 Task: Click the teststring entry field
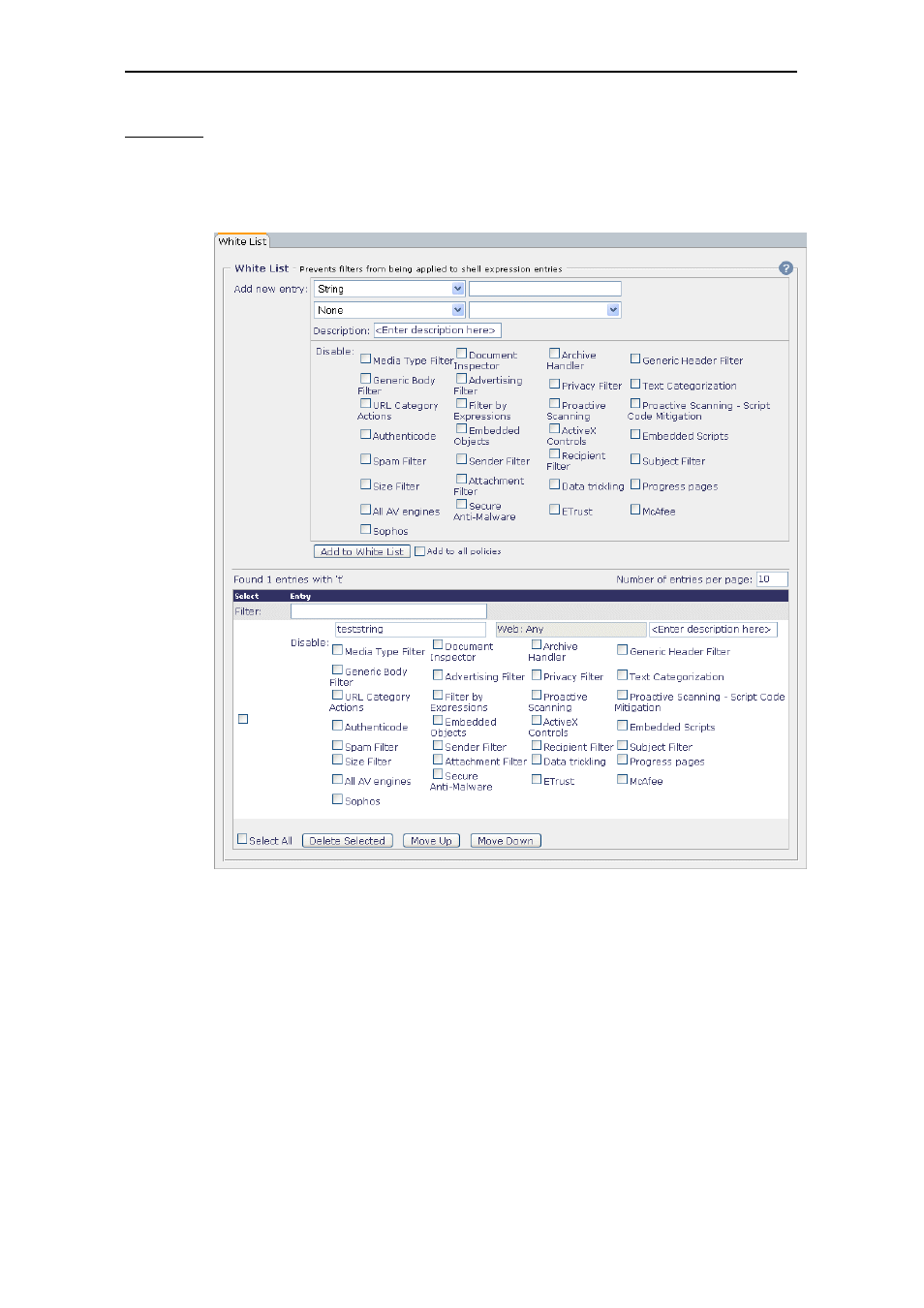[410, 630]
